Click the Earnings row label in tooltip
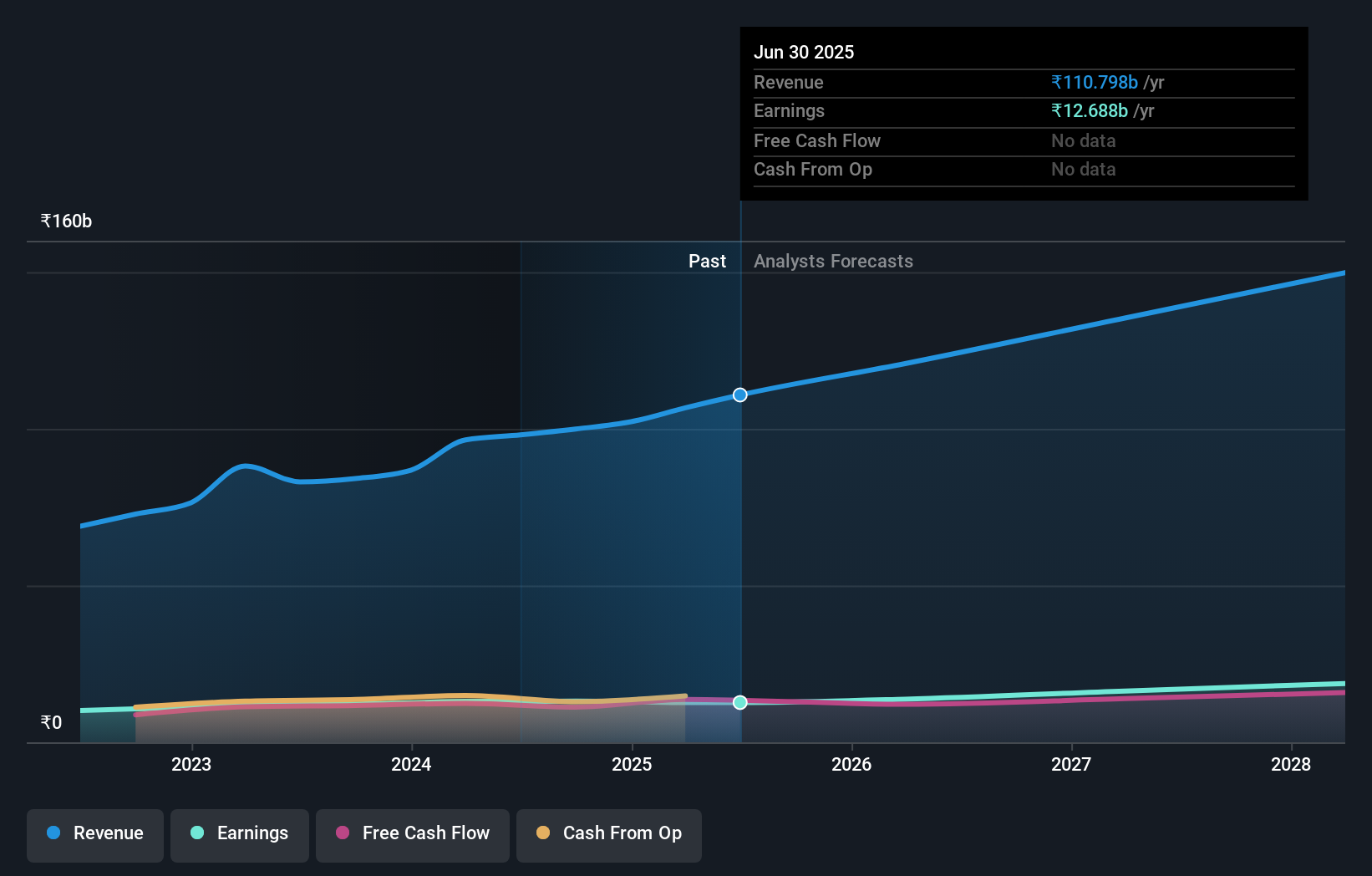The image size is (1372, 876). click(x=789, y=110)
